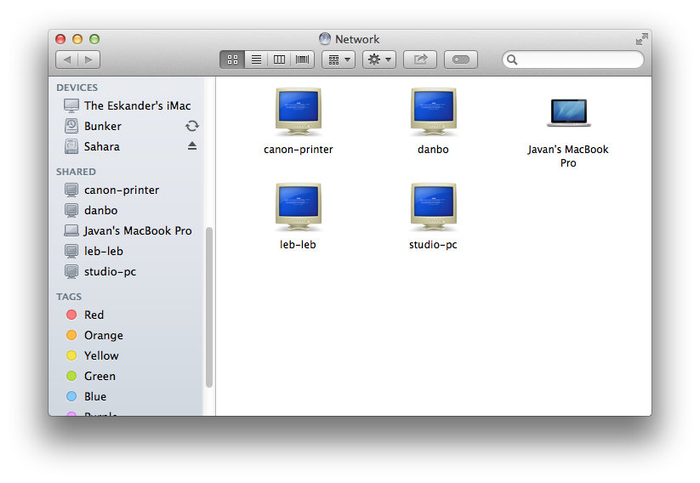
Task: Open the item arrangement dropdown
Action: 338,59
